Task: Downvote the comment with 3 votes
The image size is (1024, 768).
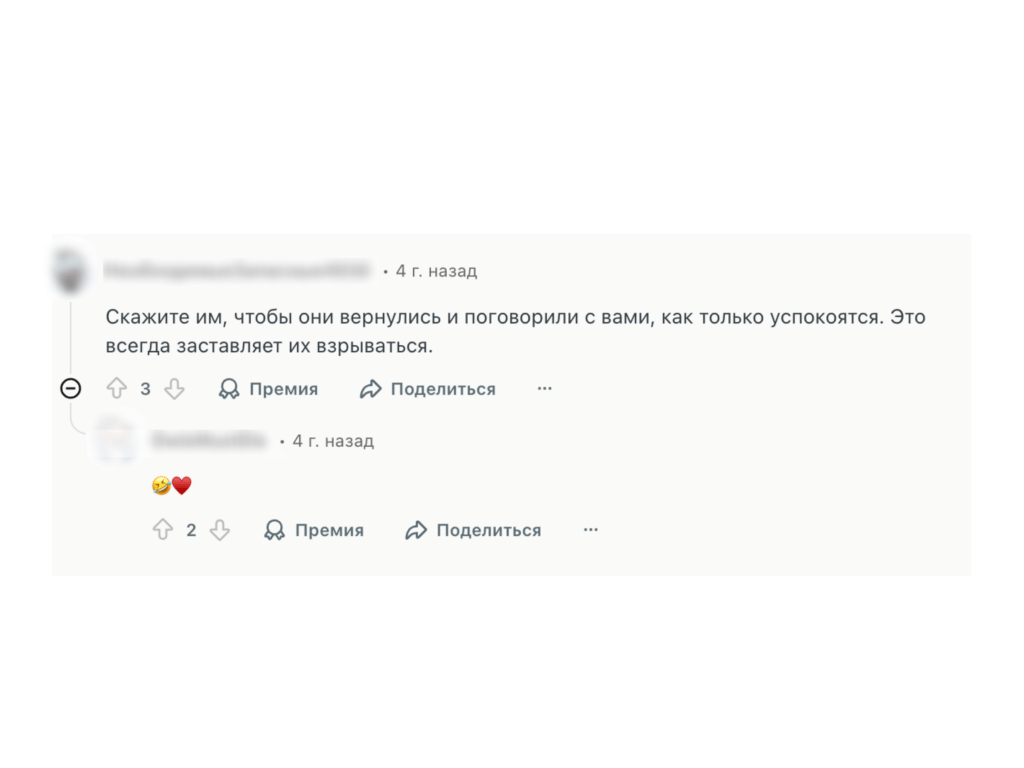Action: pyautogui.click(x=174, y=389)
